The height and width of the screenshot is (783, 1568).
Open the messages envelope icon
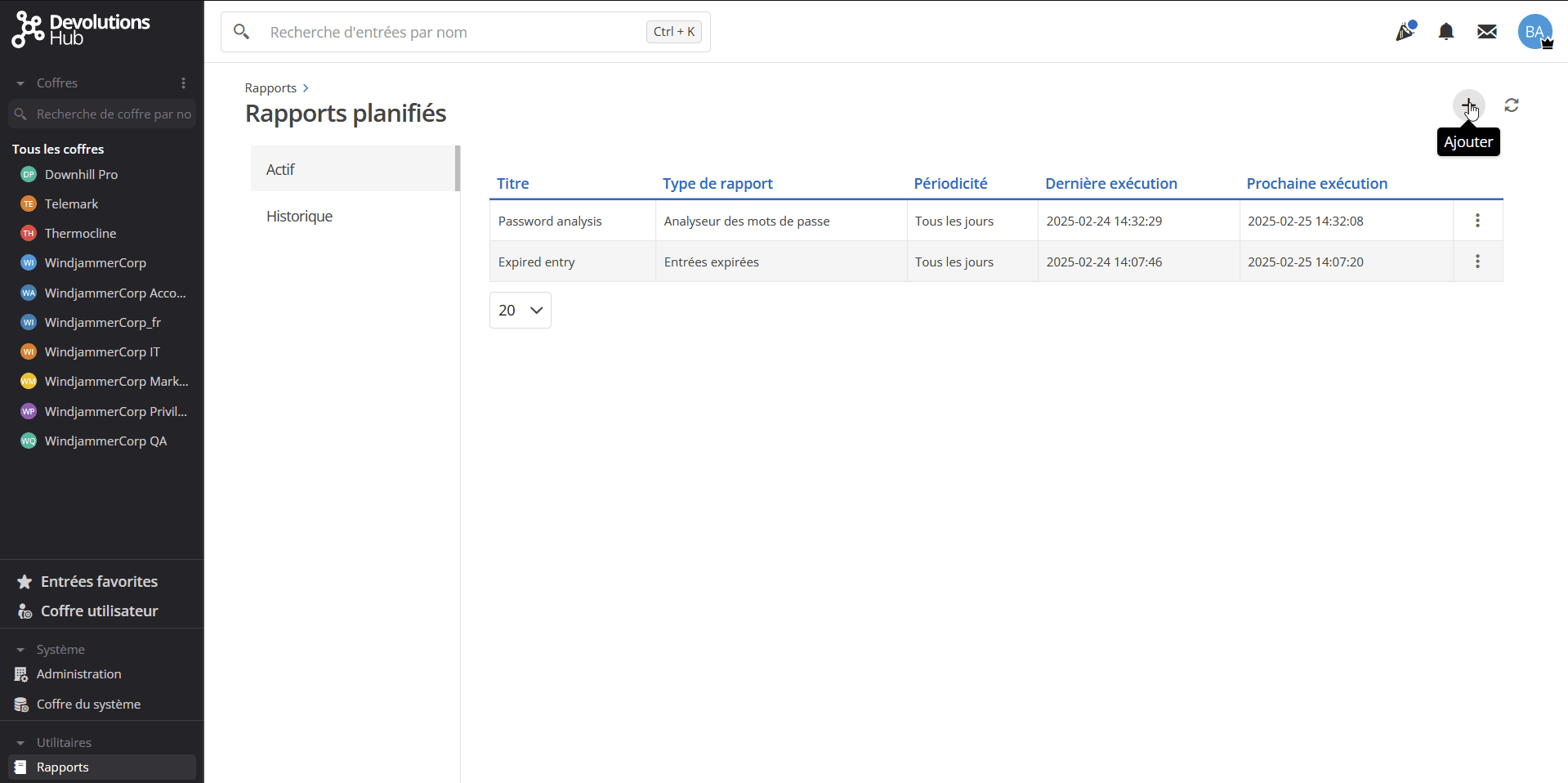pos(1486,32)
